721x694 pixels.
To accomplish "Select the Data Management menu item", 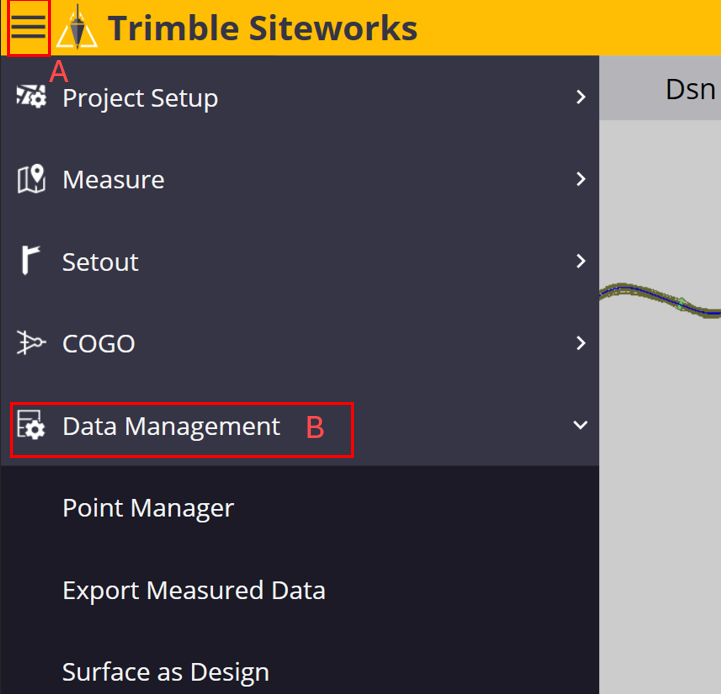I will point(300,425).
